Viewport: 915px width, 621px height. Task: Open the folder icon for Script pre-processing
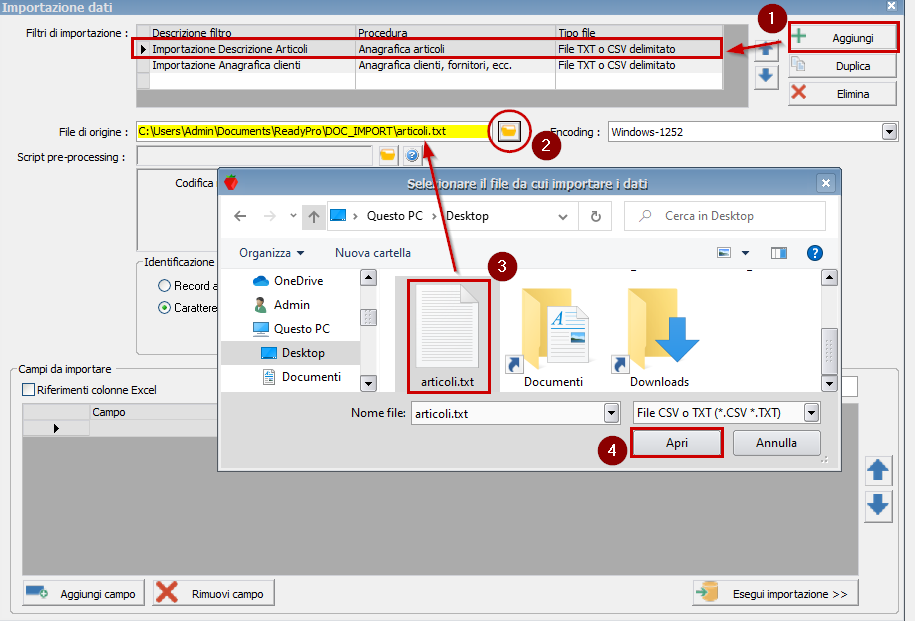[x=388, y=155]
